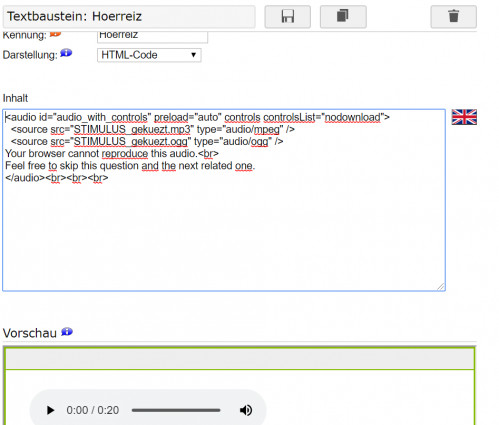
Task: Open the Darstellung HTML-Code dropdown
Action: (149, 55)
